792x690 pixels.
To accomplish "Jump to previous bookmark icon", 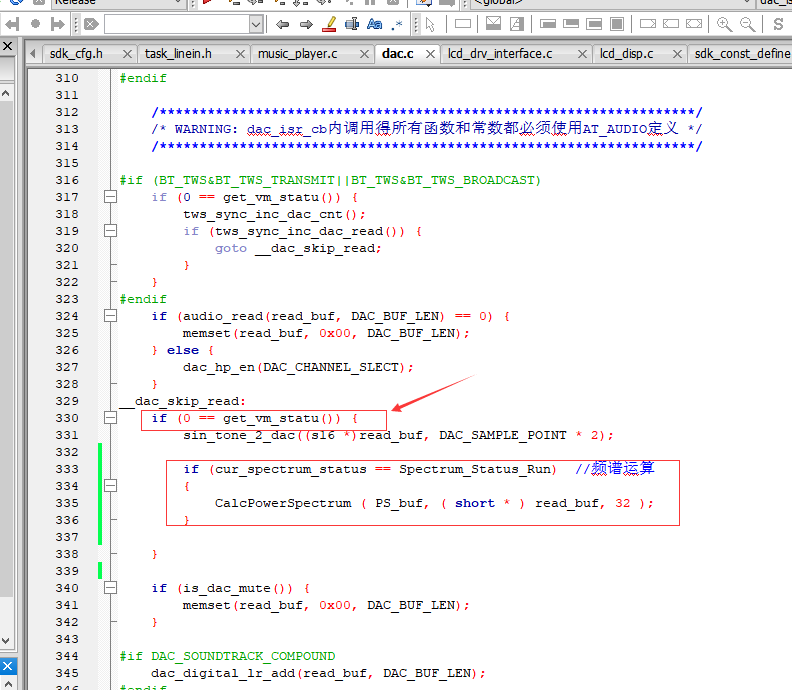I will click(x=12, y=24).
